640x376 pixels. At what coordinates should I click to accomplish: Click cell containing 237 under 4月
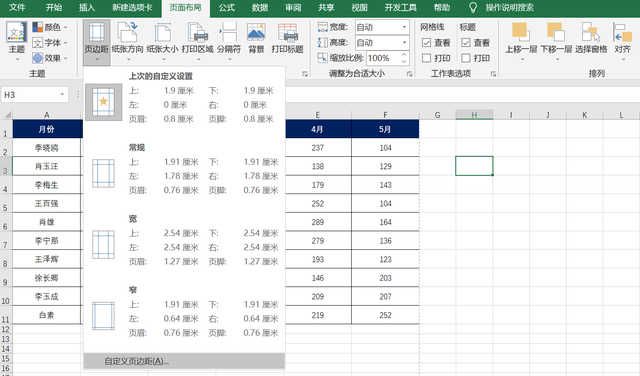coord(318,148)
